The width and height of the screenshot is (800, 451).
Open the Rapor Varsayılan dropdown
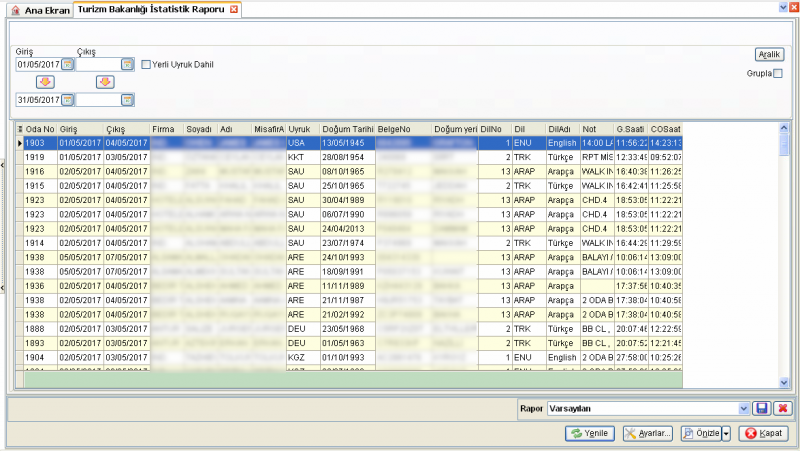click(743, 409)
